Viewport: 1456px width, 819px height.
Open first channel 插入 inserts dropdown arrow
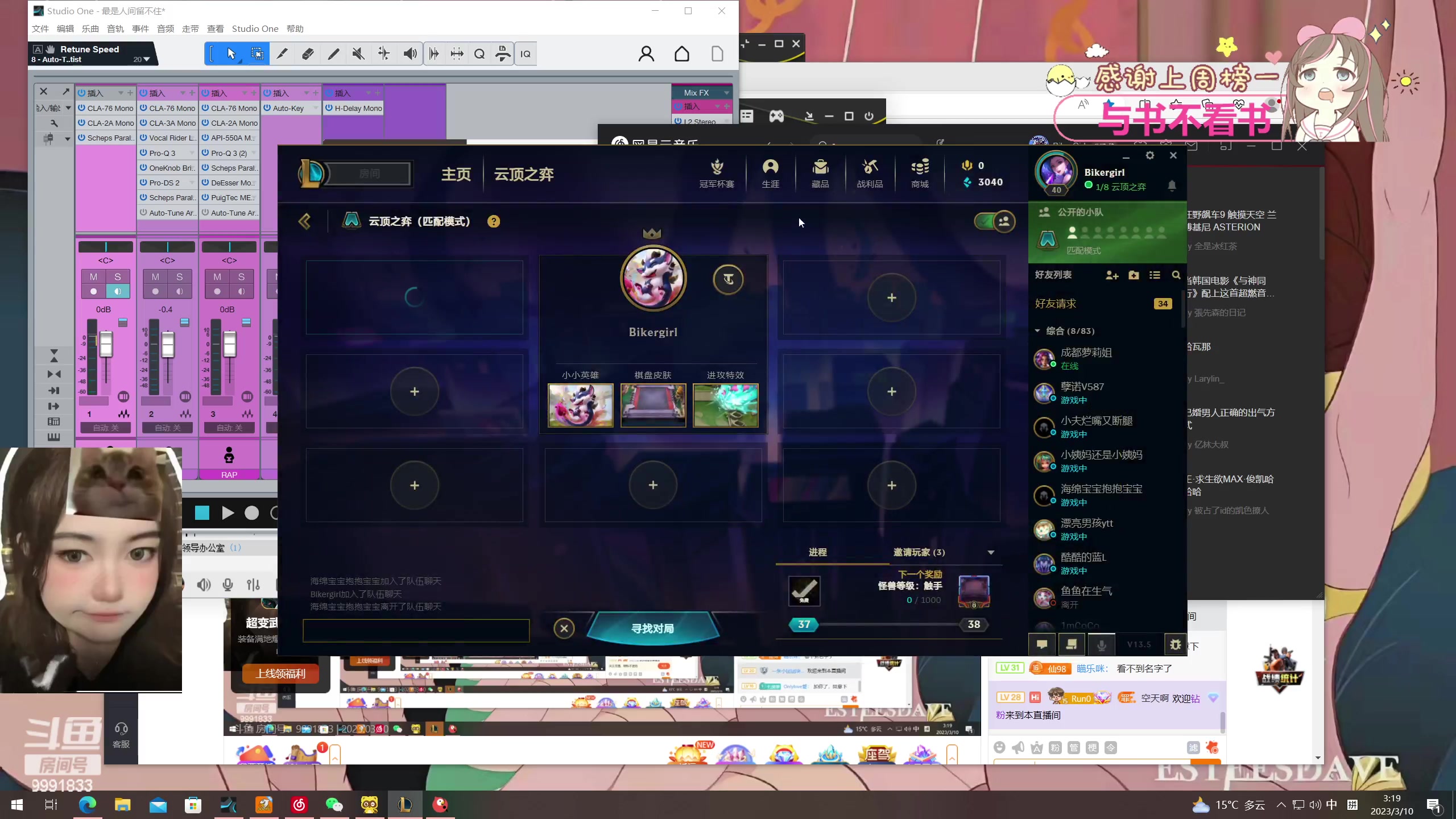pos(121,93)
